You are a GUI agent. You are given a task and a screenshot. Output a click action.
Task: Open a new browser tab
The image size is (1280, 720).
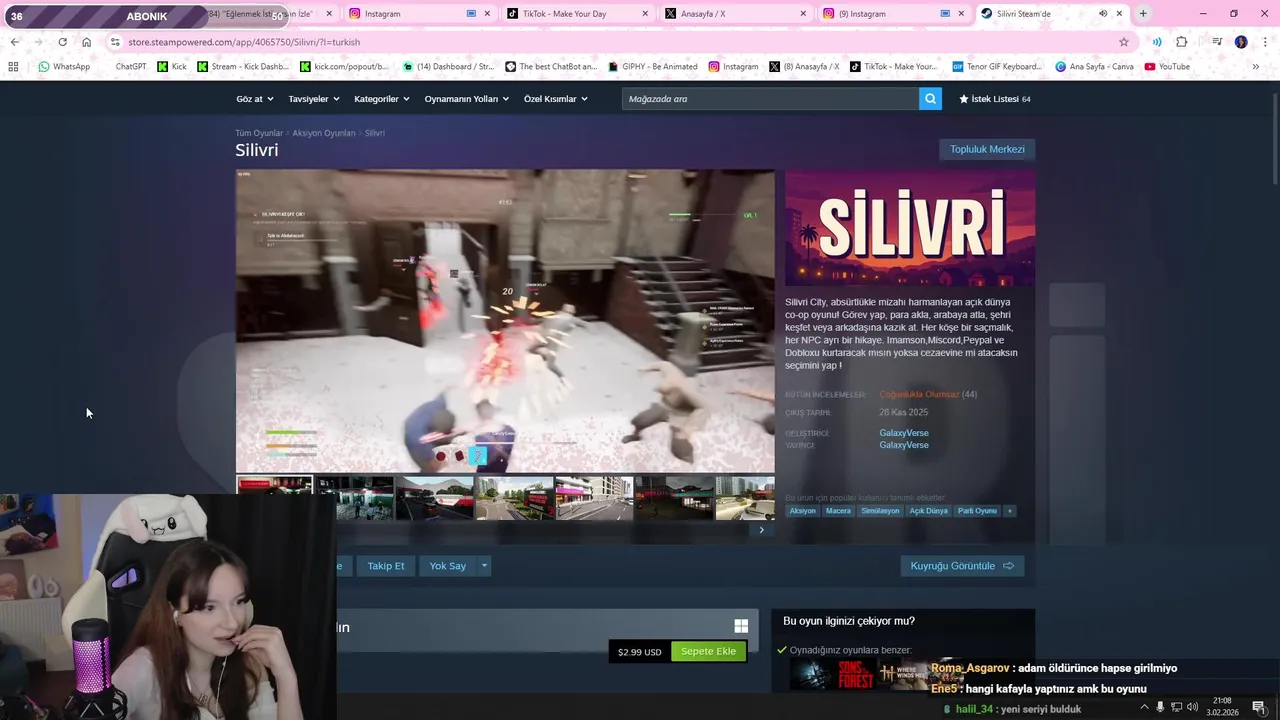[x=1143, y=14]
